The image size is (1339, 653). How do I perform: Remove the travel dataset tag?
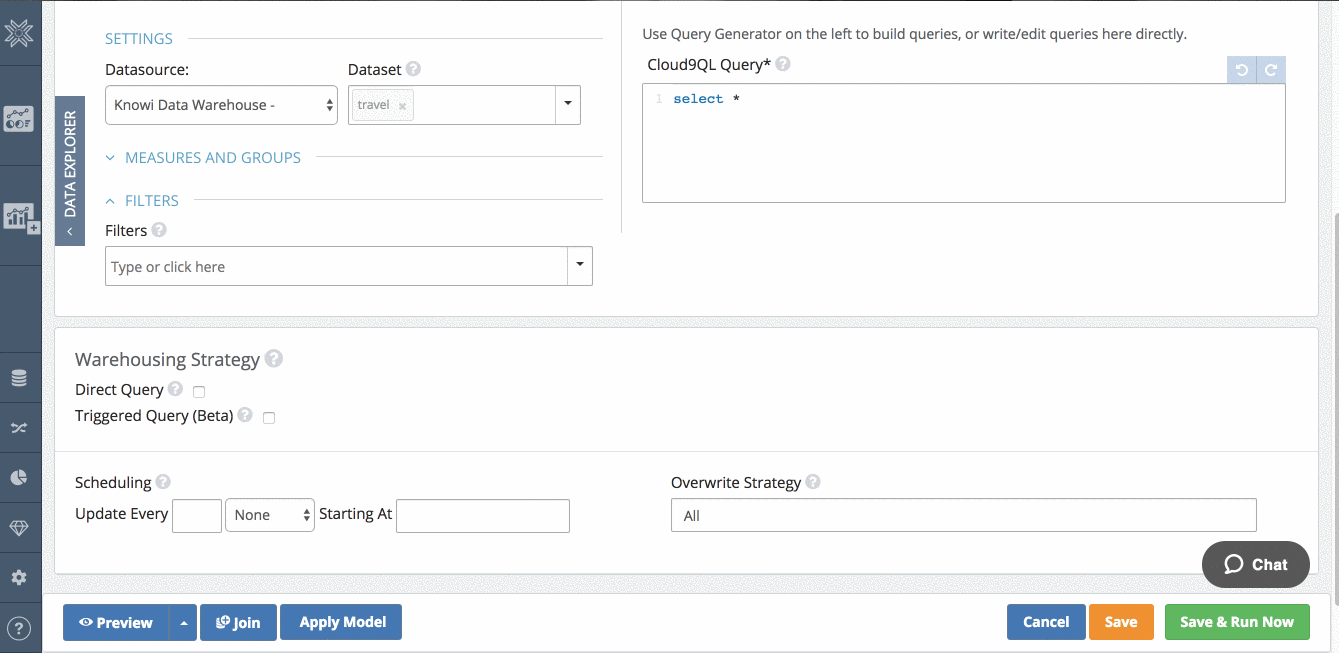402,106
